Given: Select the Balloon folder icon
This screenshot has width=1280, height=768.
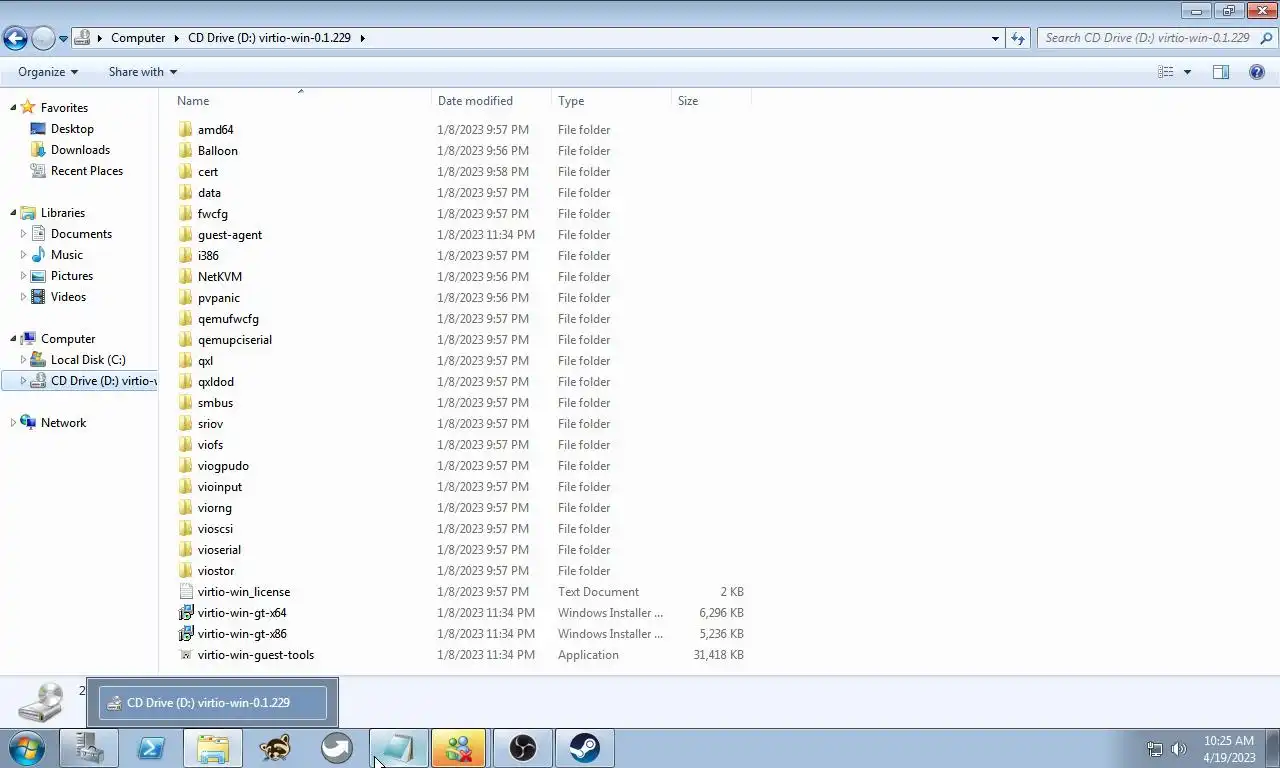Looking at the screenshot, I should (x=185, y=151).
